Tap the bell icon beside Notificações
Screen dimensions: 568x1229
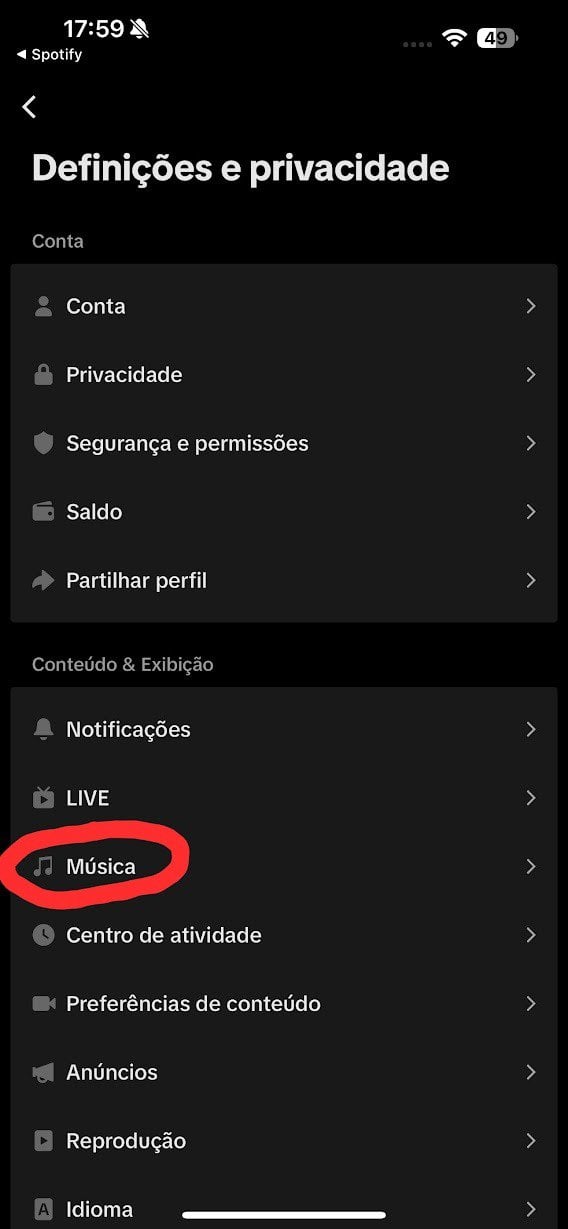pyautogui.click(x=43, y=729)
